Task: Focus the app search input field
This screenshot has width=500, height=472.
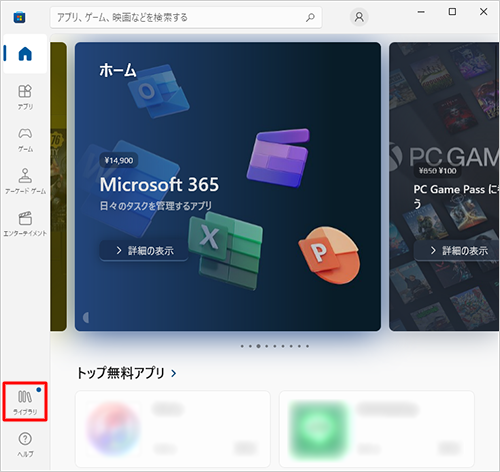Action: tap(186, 17)
